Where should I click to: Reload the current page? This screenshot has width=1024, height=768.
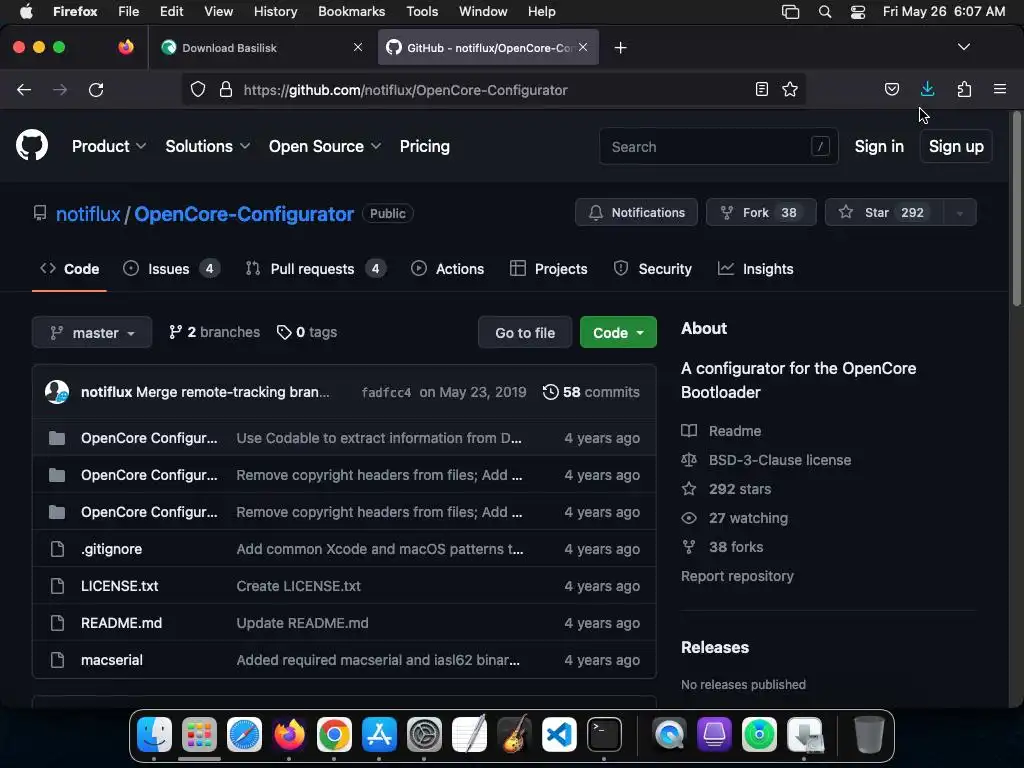96,89
